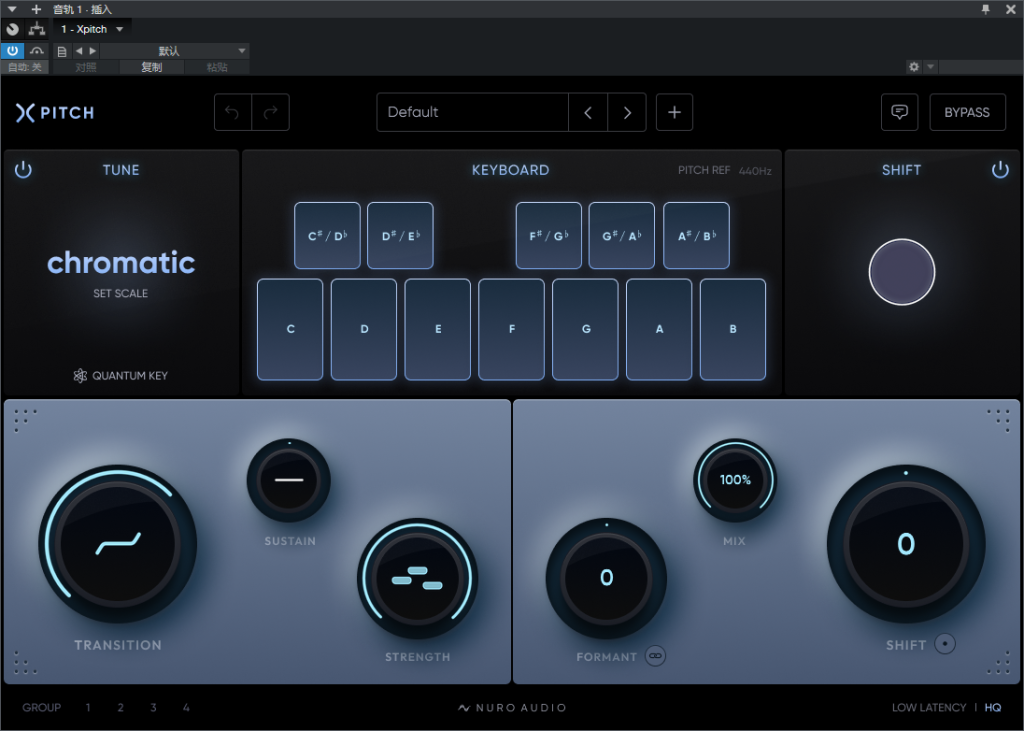Screen dimensions: 1024x731
Task: Open the Default preset name field
Action: click(x=472, y=112)
